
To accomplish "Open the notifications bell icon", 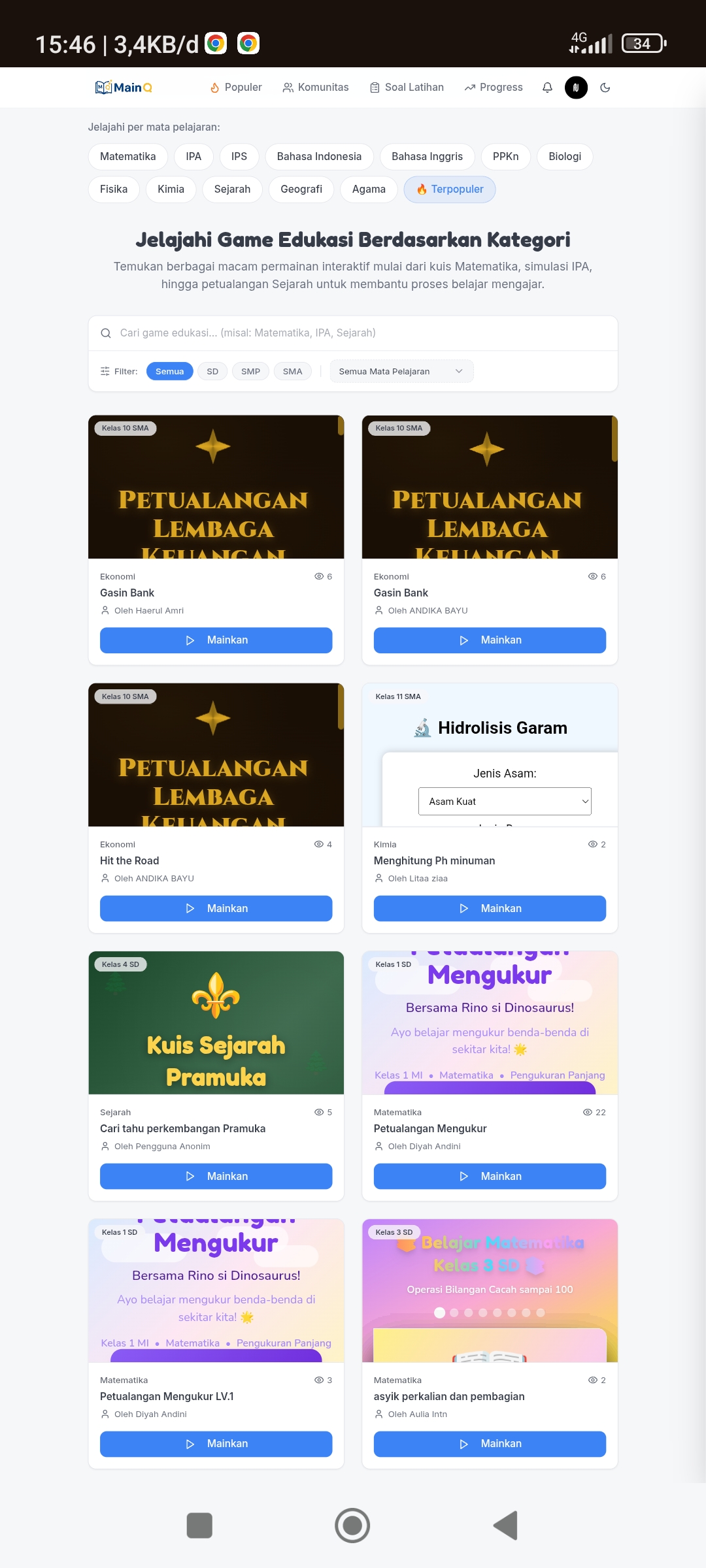I will pos(547,88).
